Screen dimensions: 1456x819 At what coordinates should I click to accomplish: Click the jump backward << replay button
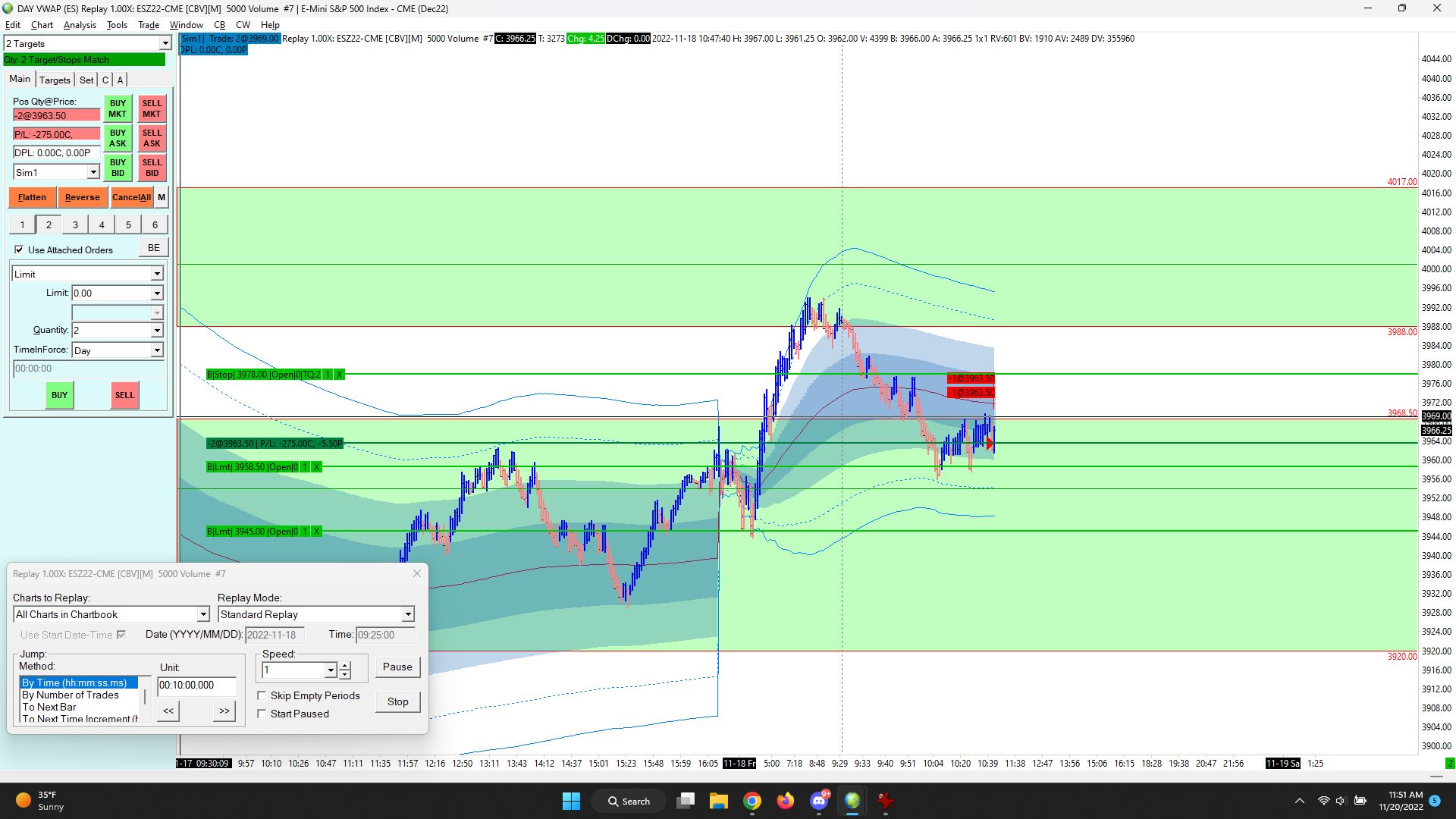[x=168, y=711]
